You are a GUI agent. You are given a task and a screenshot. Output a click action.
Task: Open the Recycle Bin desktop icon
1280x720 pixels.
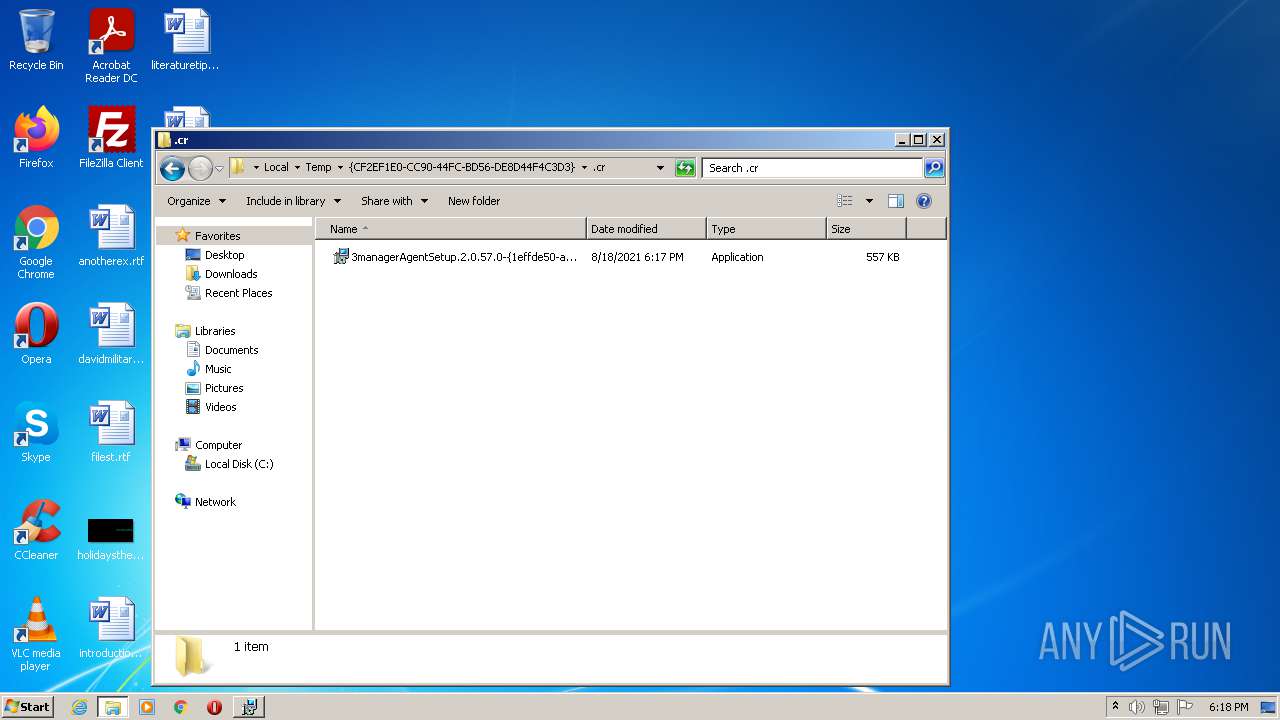[36, 40]
